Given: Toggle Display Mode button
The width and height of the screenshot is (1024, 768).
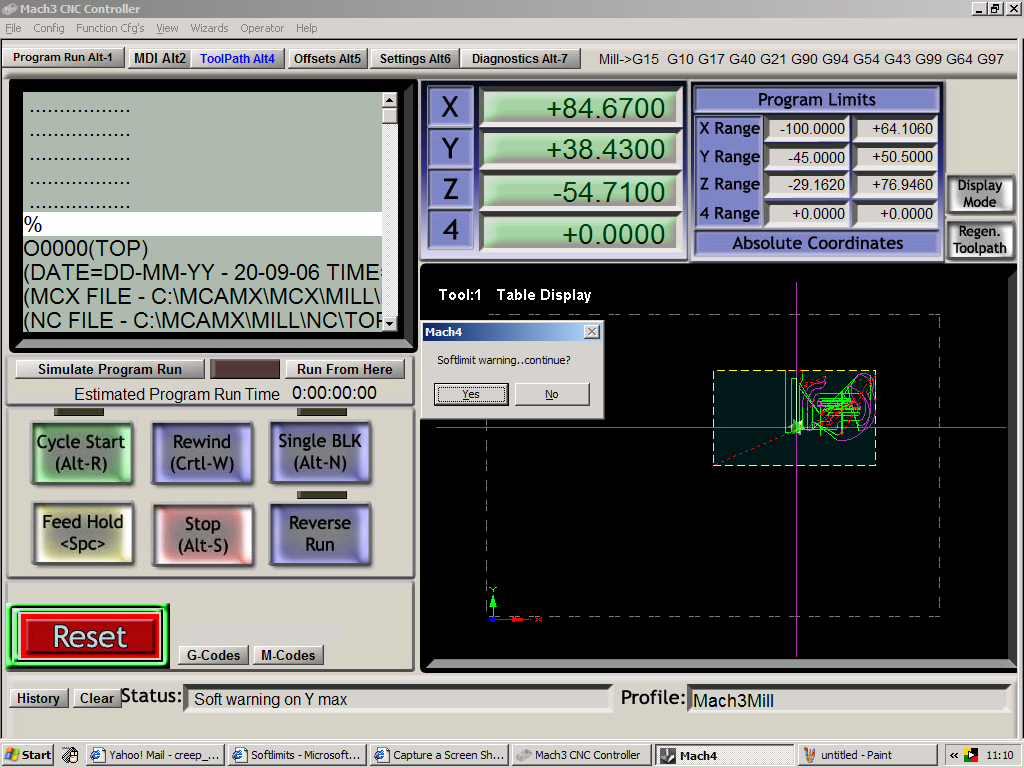Looking at the screenshot, I should [979, 193].
